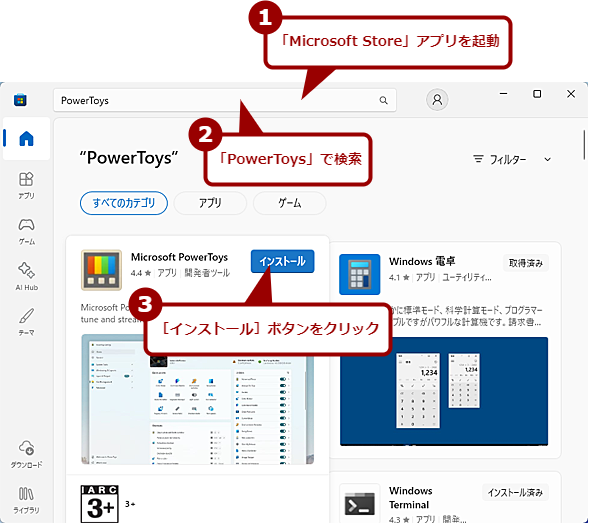Open the Windows Terminal title link

pos(411,498)
